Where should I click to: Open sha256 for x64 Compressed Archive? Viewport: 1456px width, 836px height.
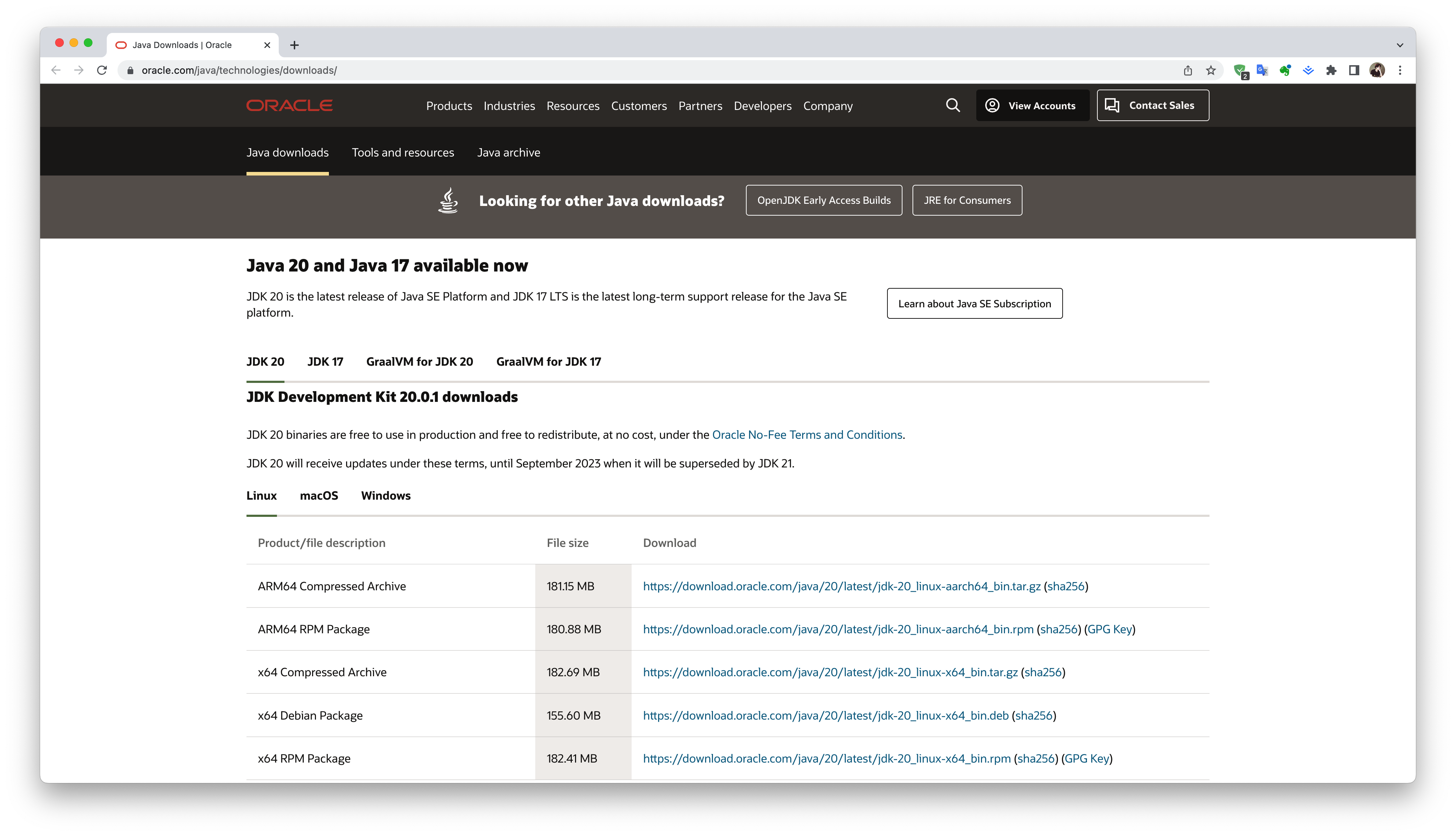pos(1043,672)
